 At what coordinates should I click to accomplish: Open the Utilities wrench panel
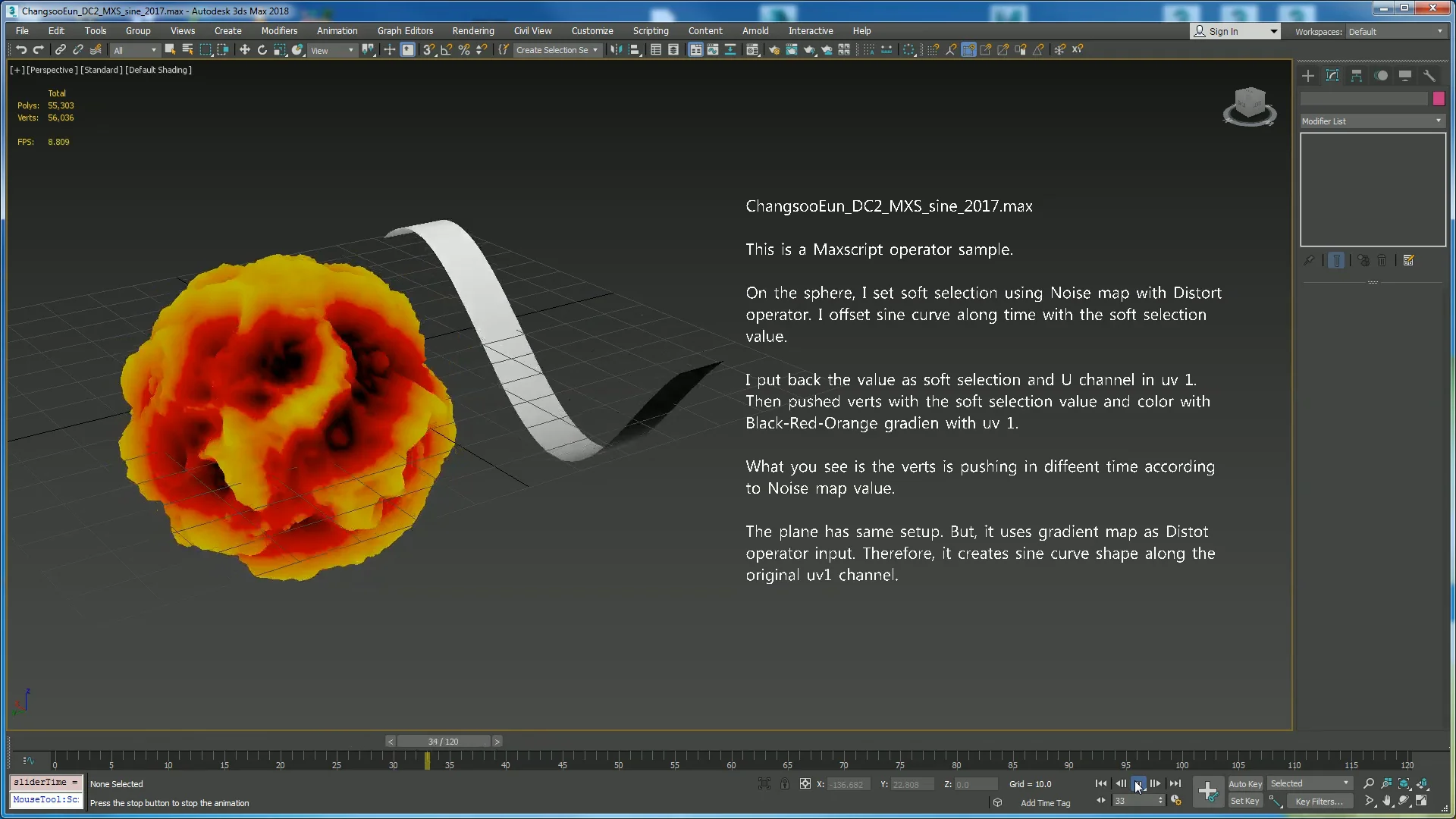(1429, 76)
